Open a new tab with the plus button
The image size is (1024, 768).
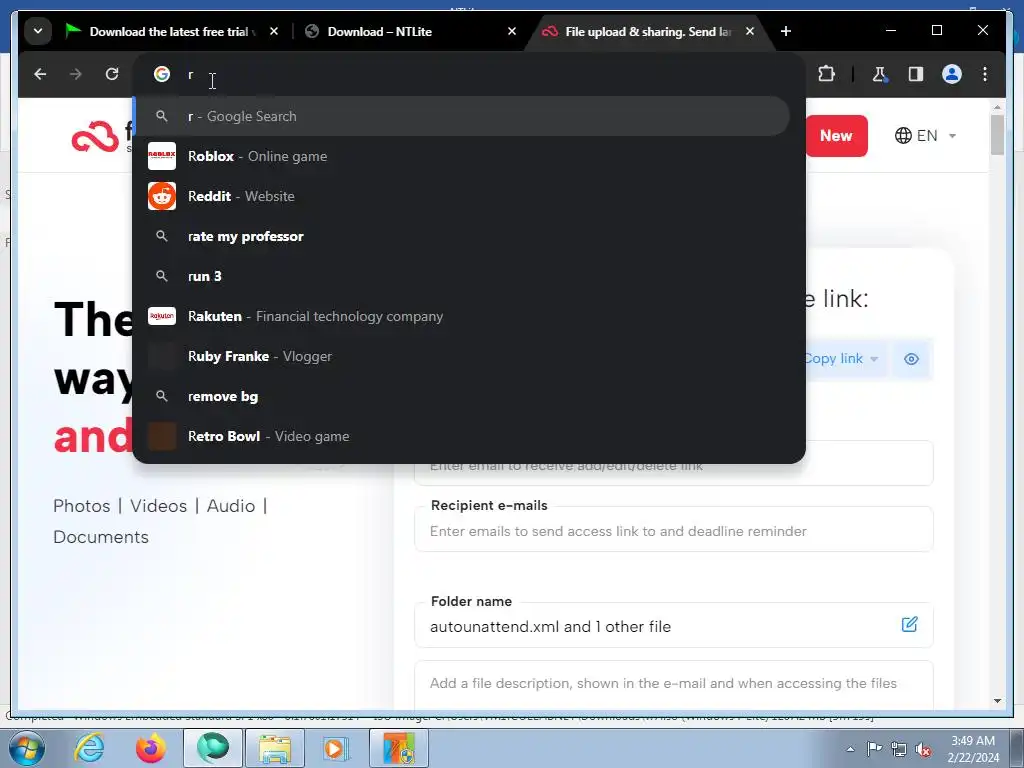click(786, 31)
